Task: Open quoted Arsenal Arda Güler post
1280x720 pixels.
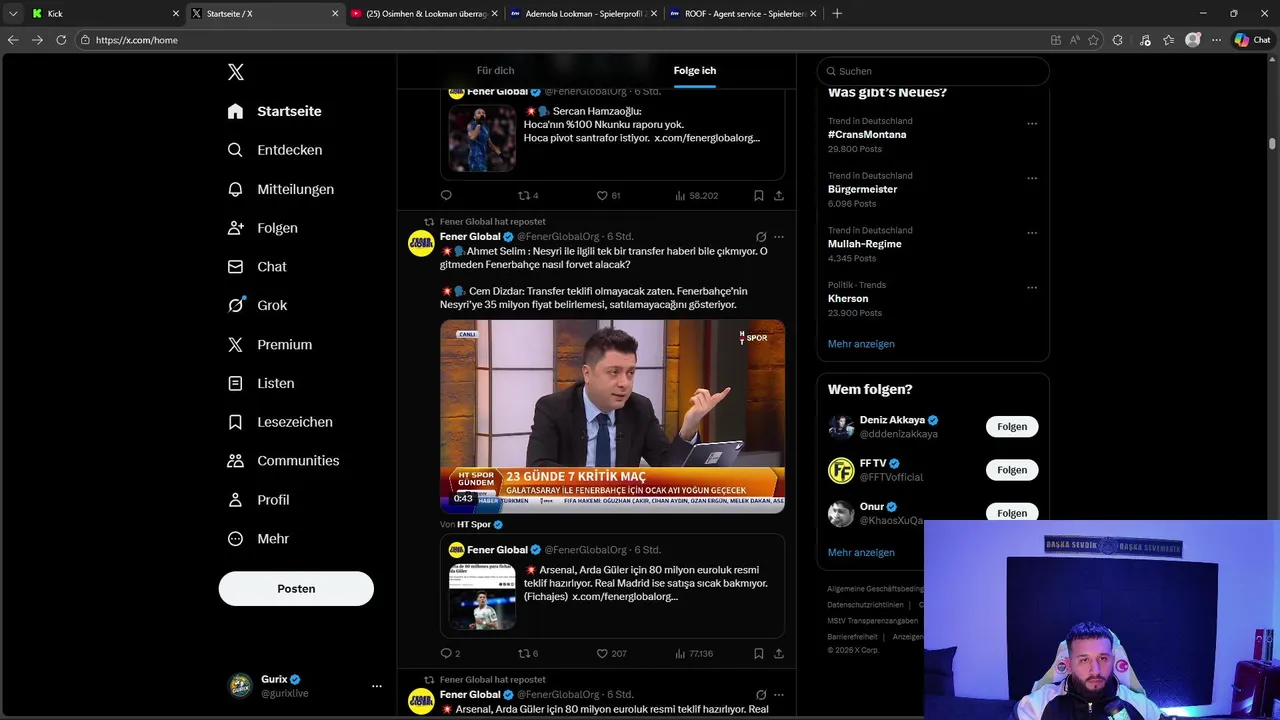Action: [612, 586]
